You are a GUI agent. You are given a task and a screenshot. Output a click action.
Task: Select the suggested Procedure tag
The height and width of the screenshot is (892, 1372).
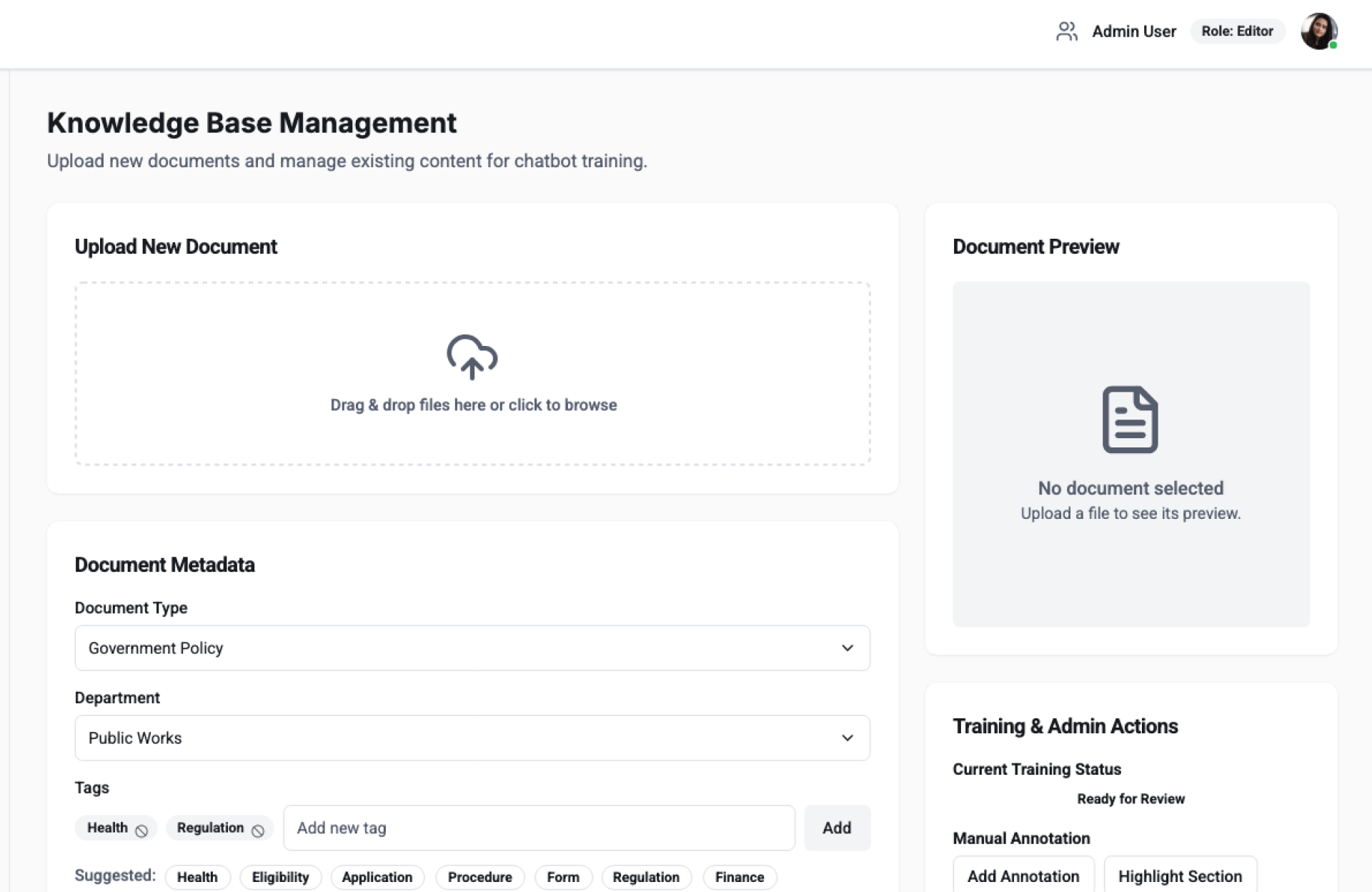[479, 877]
